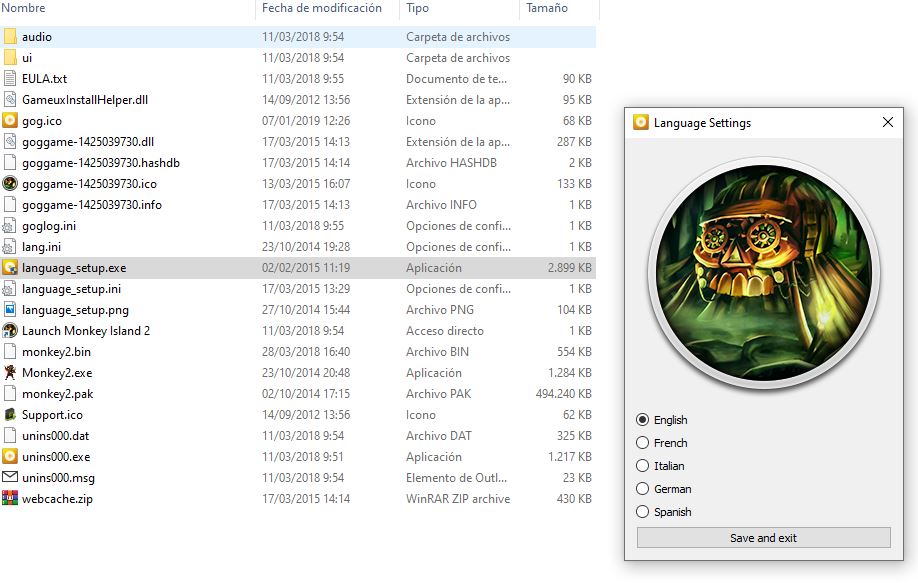
Task: Click the monkey2.pak file icon
Action: [10, 394]
